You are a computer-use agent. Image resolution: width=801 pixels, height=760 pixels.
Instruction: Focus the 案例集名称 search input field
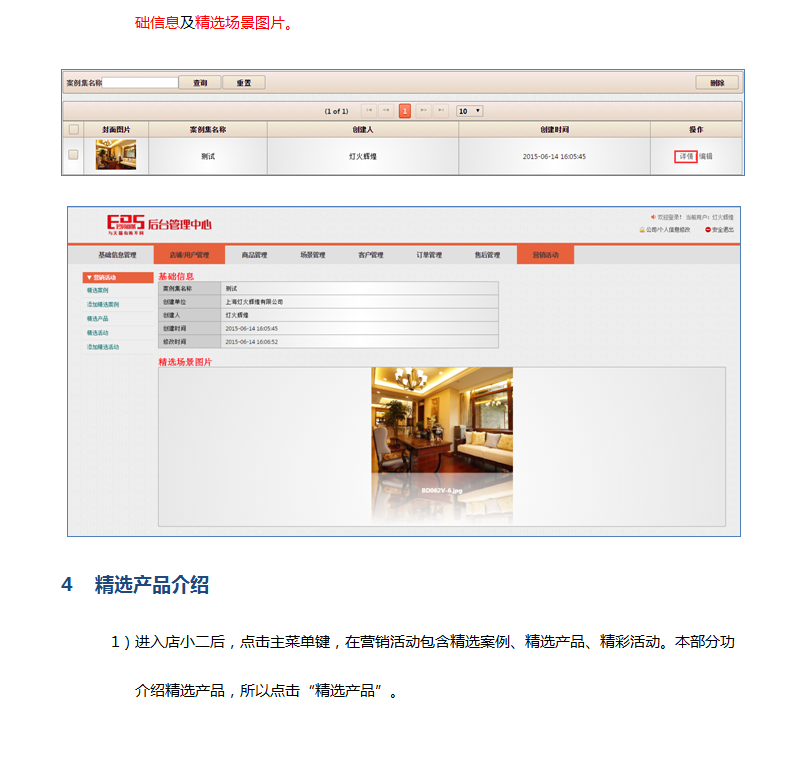point(140,83)
